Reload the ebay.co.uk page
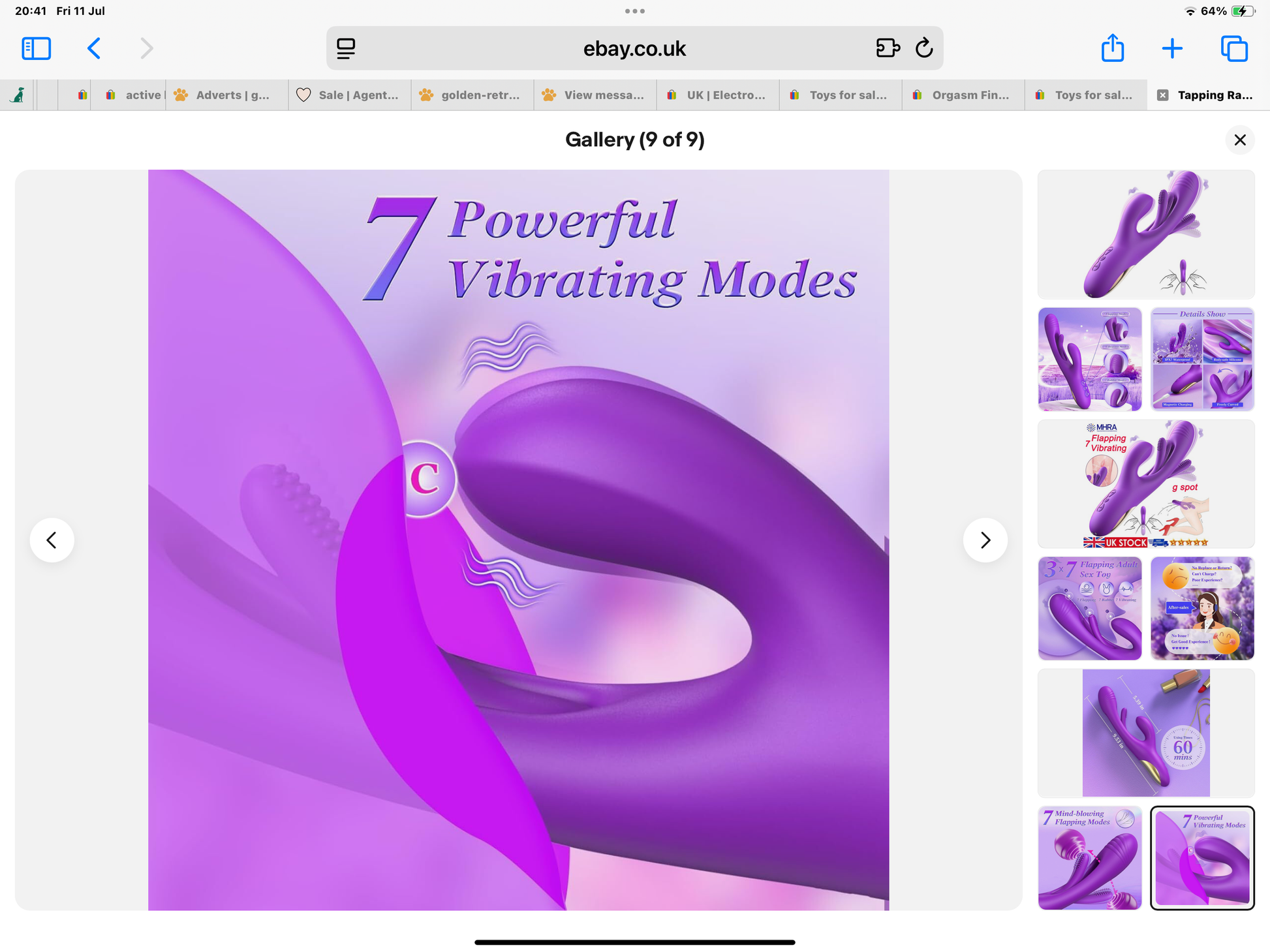Viewport: 1270px width, 952px height. click(924, 48)
